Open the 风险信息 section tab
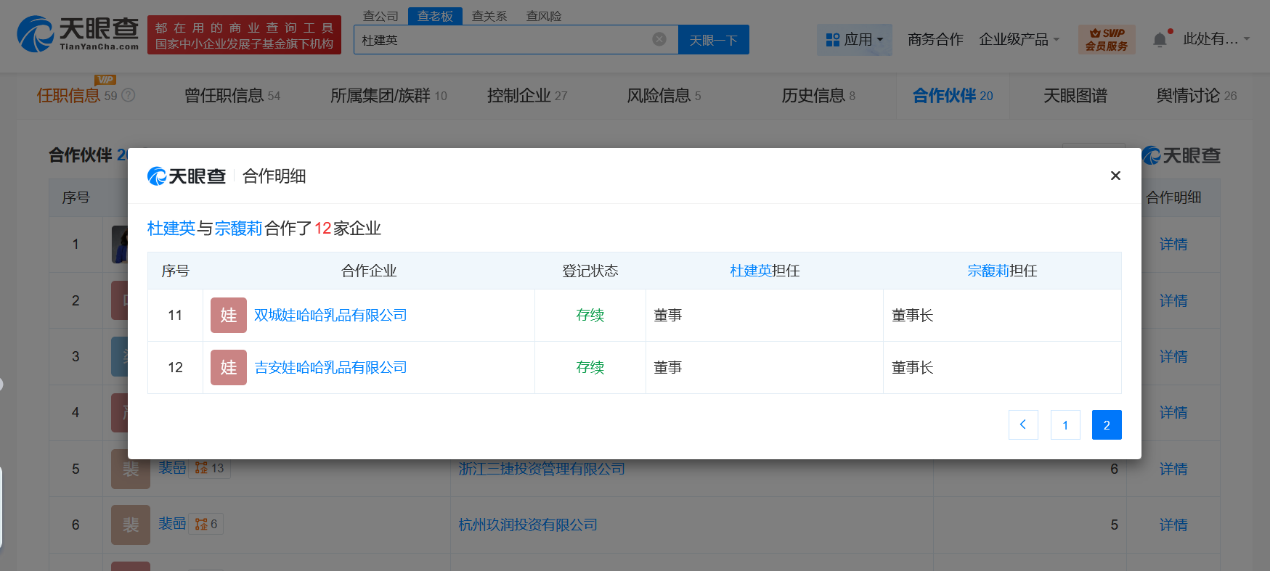This screenshot has height=571, width=1270. click(664, 96)
